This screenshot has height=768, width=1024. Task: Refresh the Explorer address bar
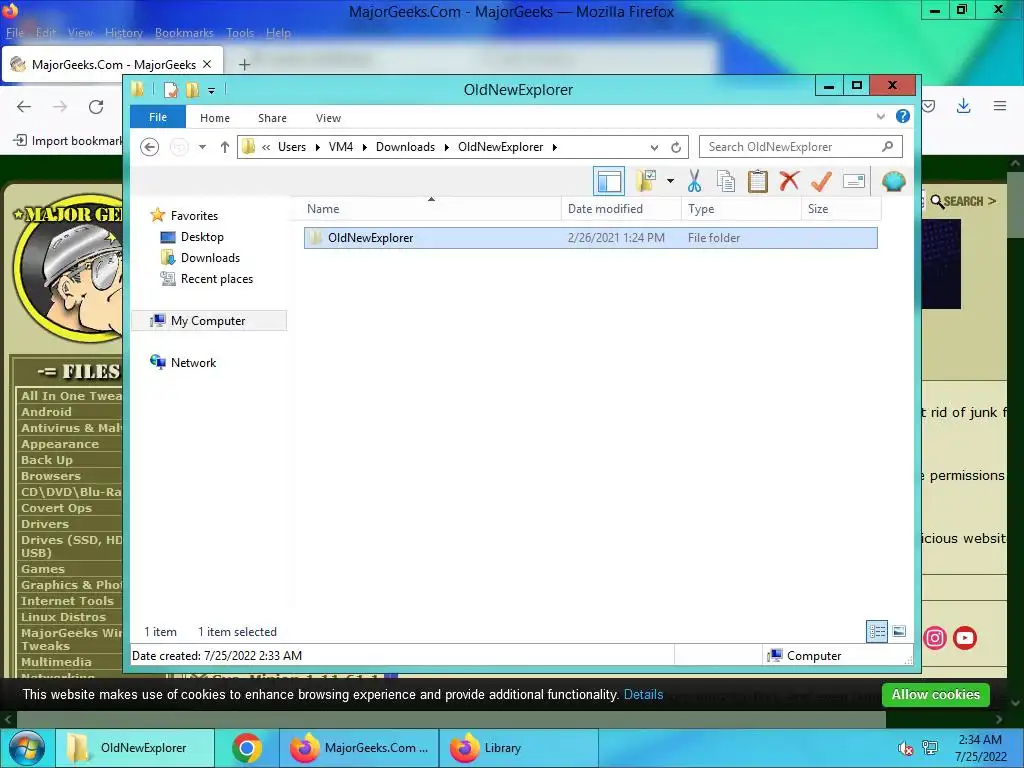[676, 148]
